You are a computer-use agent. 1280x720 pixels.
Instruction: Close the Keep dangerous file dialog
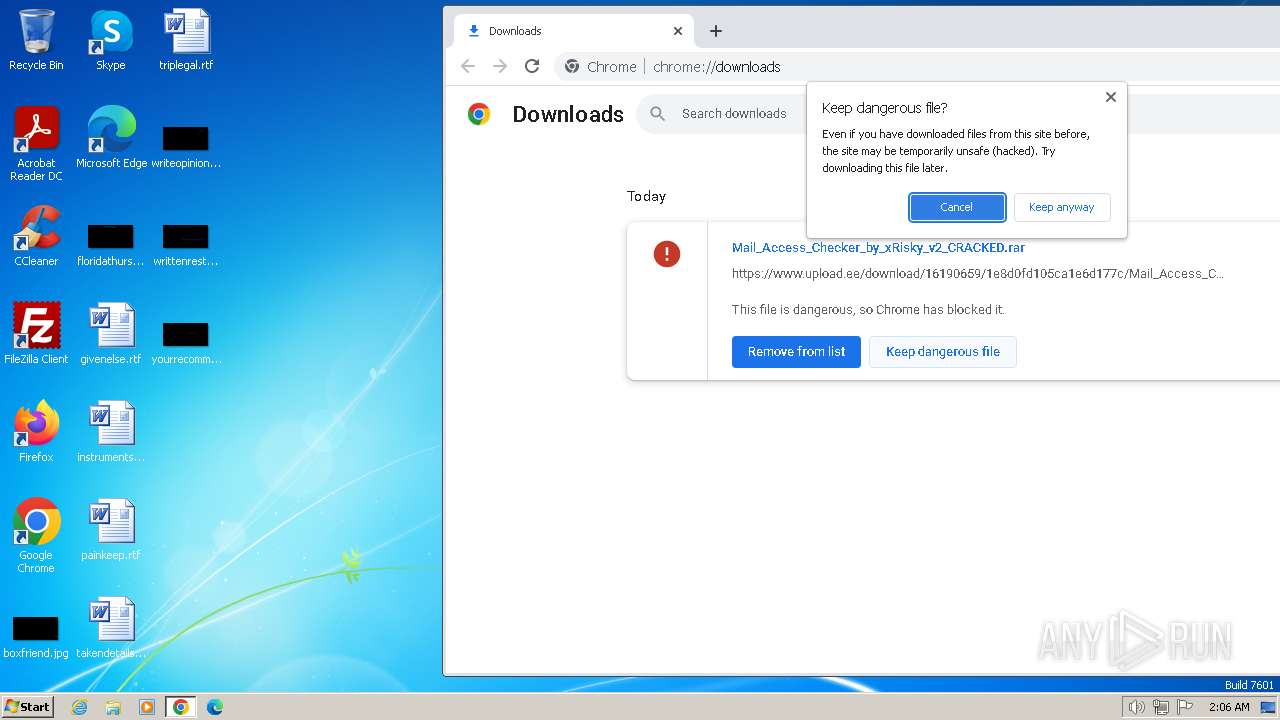[1110, 97]
